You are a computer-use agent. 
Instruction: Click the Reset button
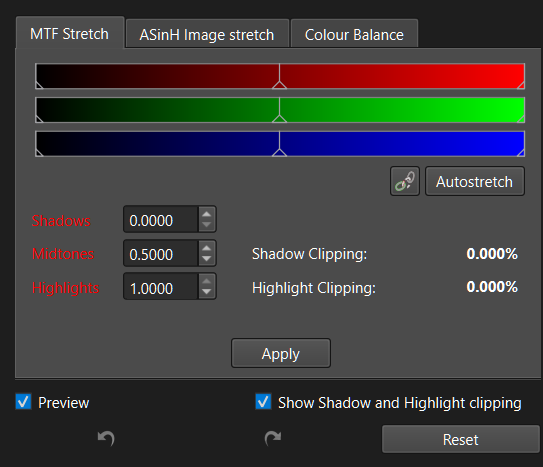point(461,439)
